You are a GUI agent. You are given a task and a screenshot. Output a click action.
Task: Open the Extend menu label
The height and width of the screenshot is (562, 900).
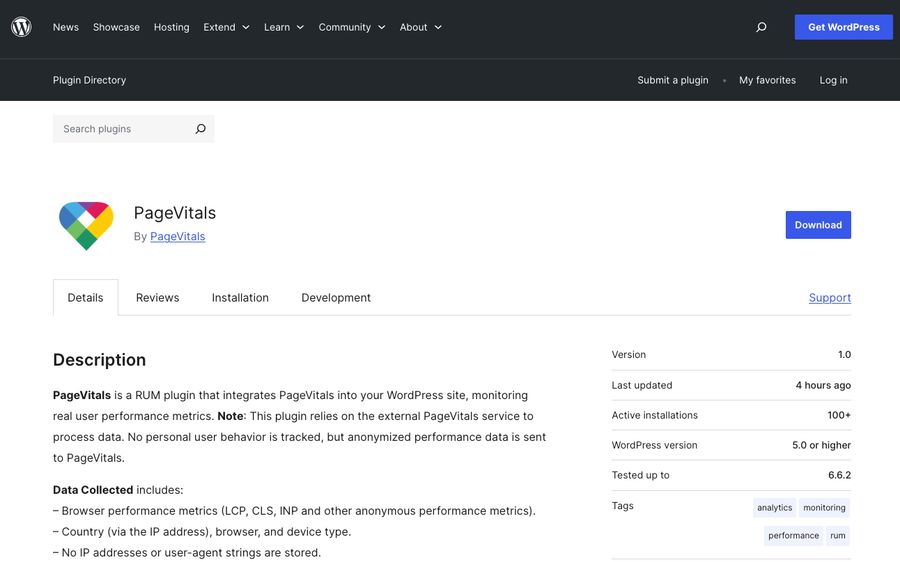[219, 27]
